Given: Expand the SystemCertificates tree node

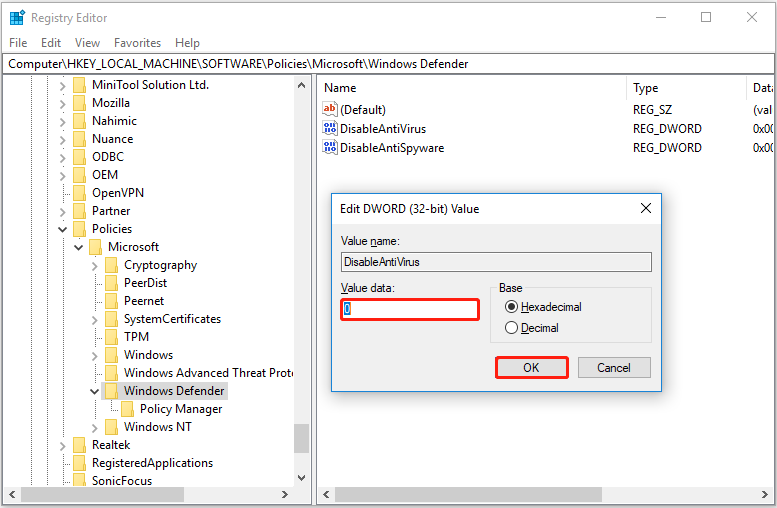Looking at the screenshot, I should pos(95,320).
